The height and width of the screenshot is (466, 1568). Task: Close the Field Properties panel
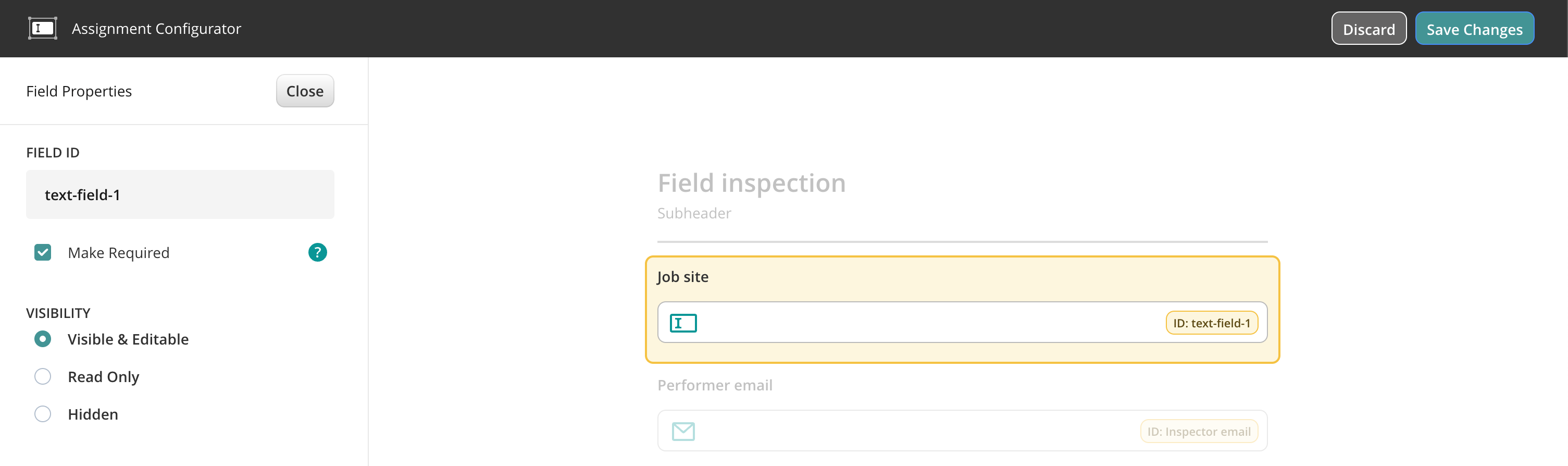coord(304,91)
